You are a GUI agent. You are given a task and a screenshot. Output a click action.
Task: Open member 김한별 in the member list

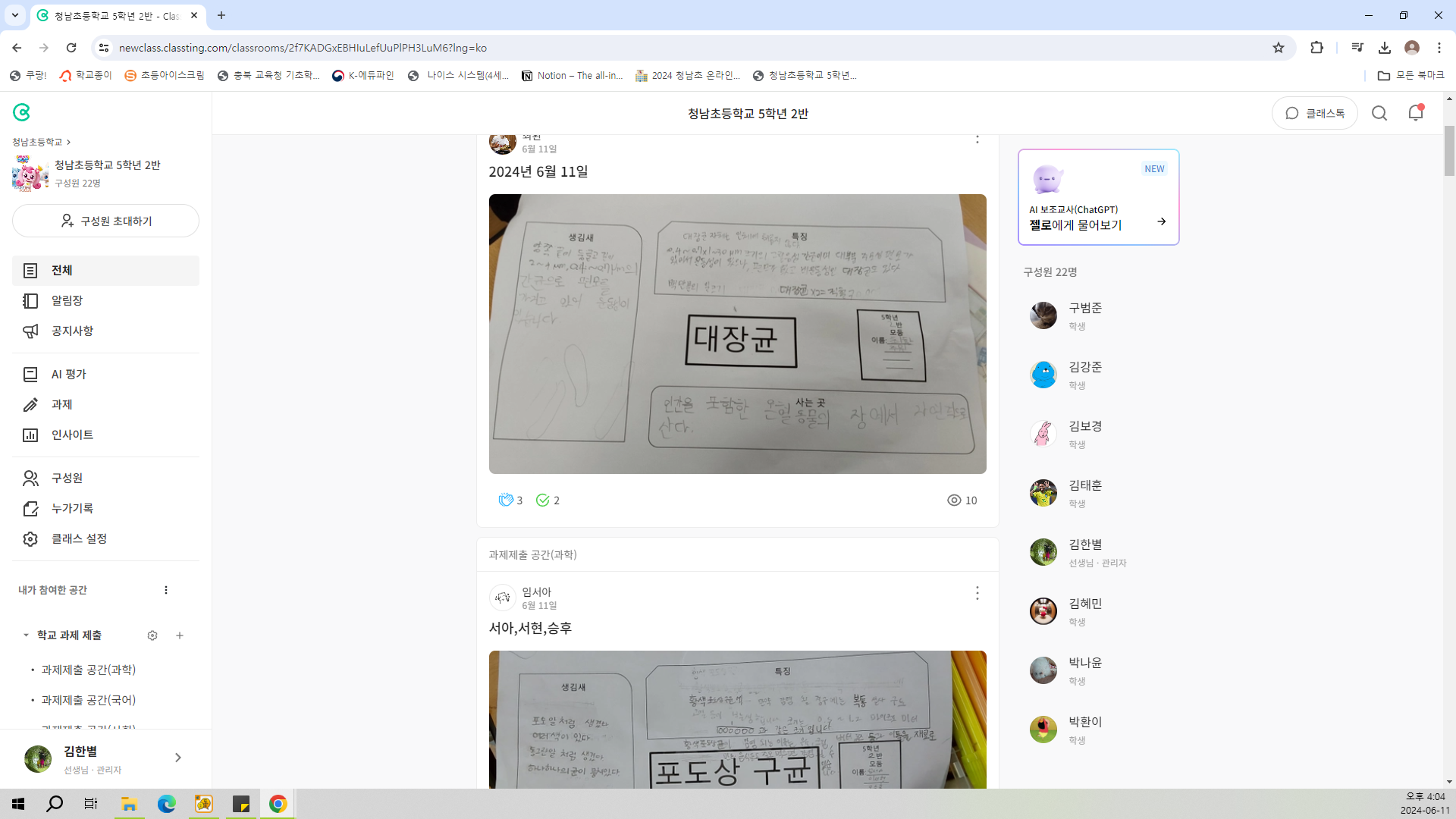point(1099,552)
